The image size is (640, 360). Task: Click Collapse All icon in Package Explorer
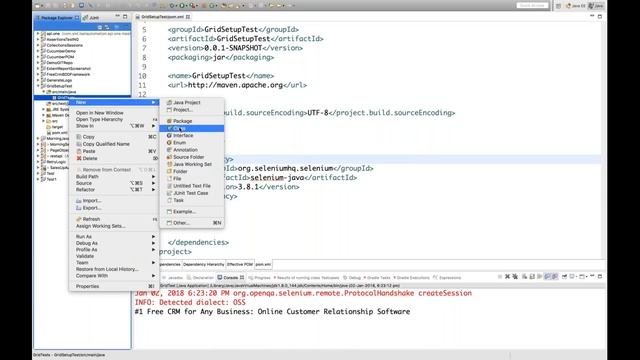click(x=100, y=27)
